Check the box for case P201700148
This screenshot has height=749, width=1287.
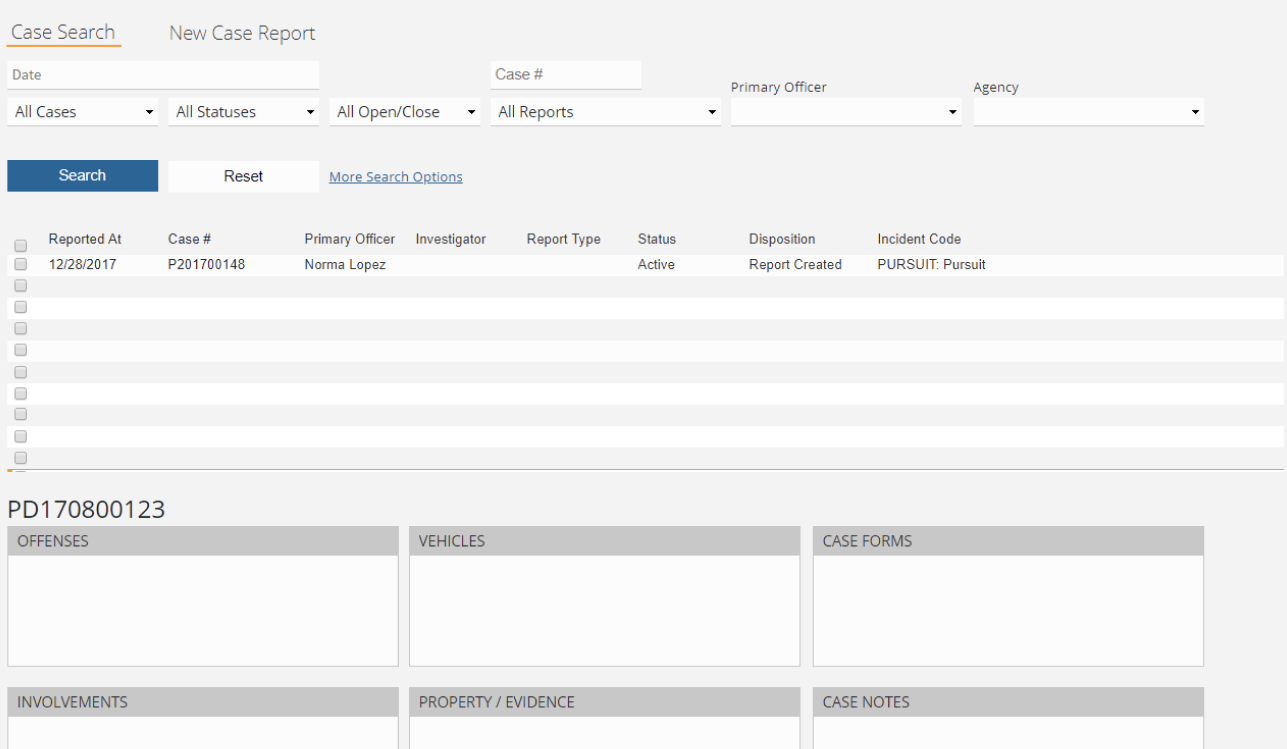pyautogui.click(x=20, y=264)
